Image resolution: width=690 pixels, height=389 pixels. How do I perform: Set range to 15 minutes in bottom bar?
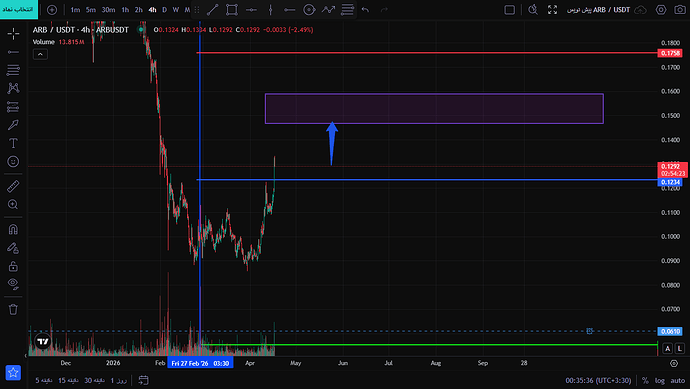[x=68, y=380]
